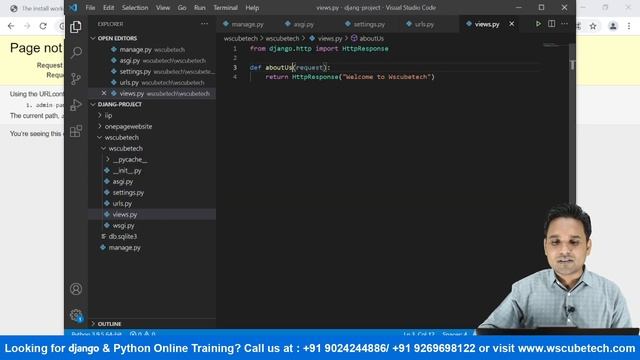Viewport: 640px width, 360px height.
Task: Click the aboutUs breadcrumb symbol
Action: [x=367, y=38]
